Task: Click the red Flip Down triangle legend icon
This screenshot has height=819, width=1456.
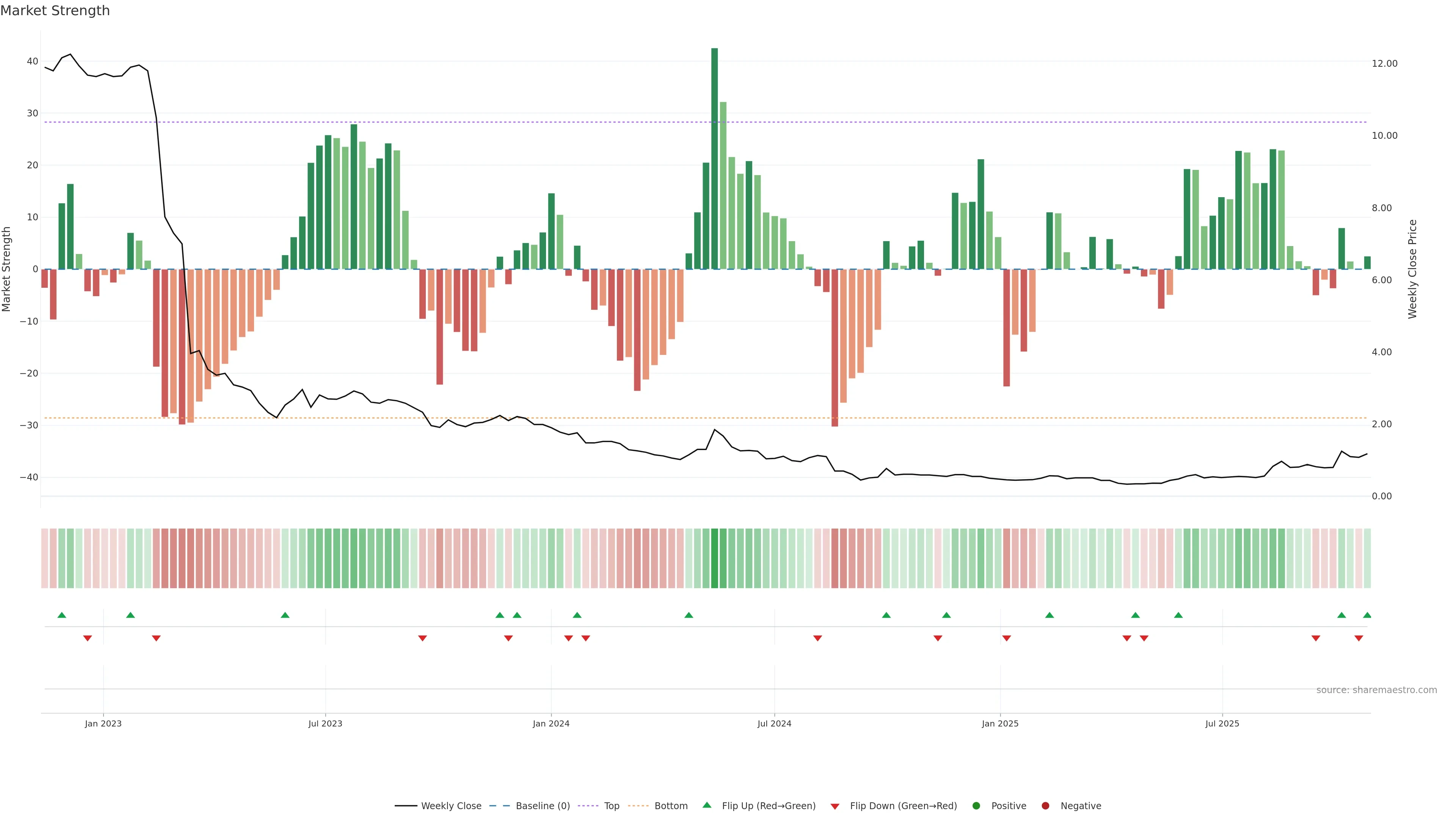Action: (x=835, y=806)
